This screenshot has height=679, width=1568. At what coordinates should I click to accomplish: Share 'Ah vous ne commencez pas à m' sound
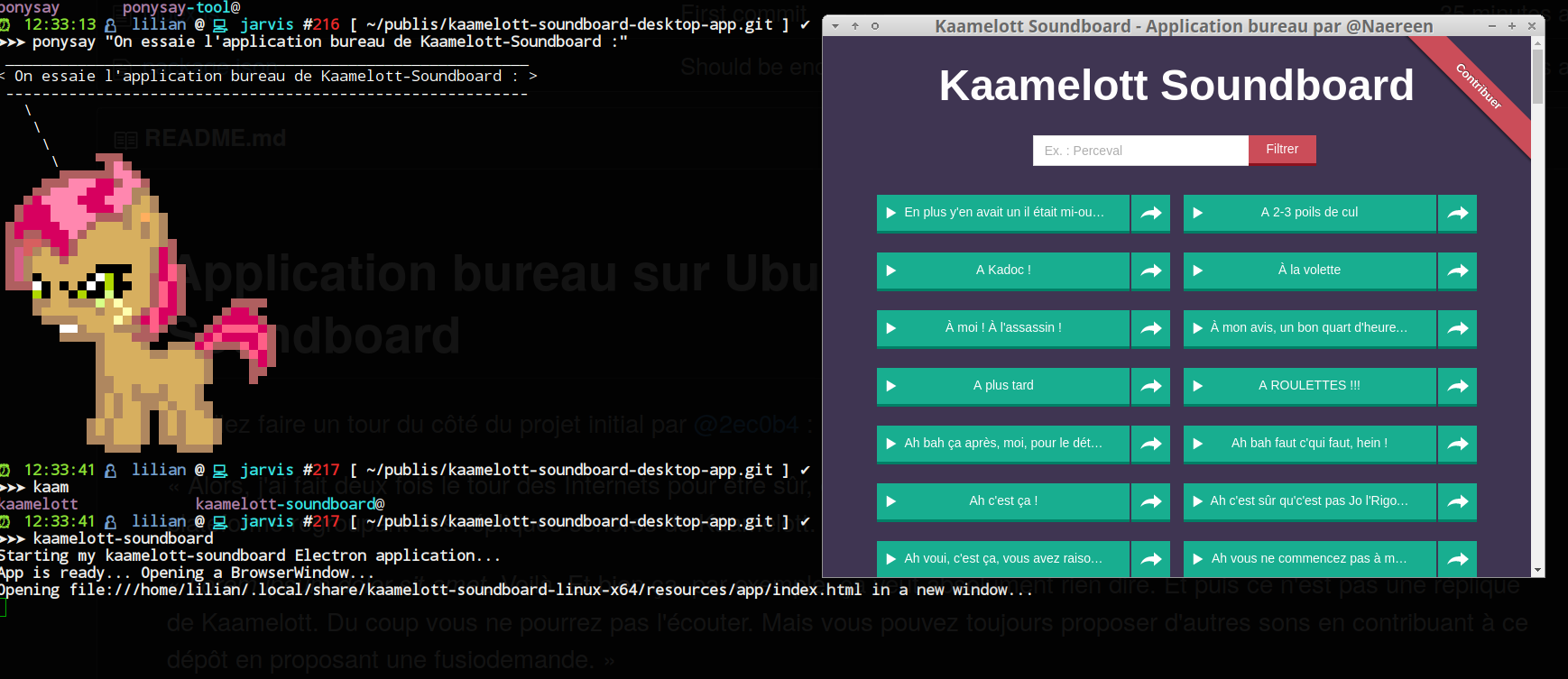[x=1458, y=558]
